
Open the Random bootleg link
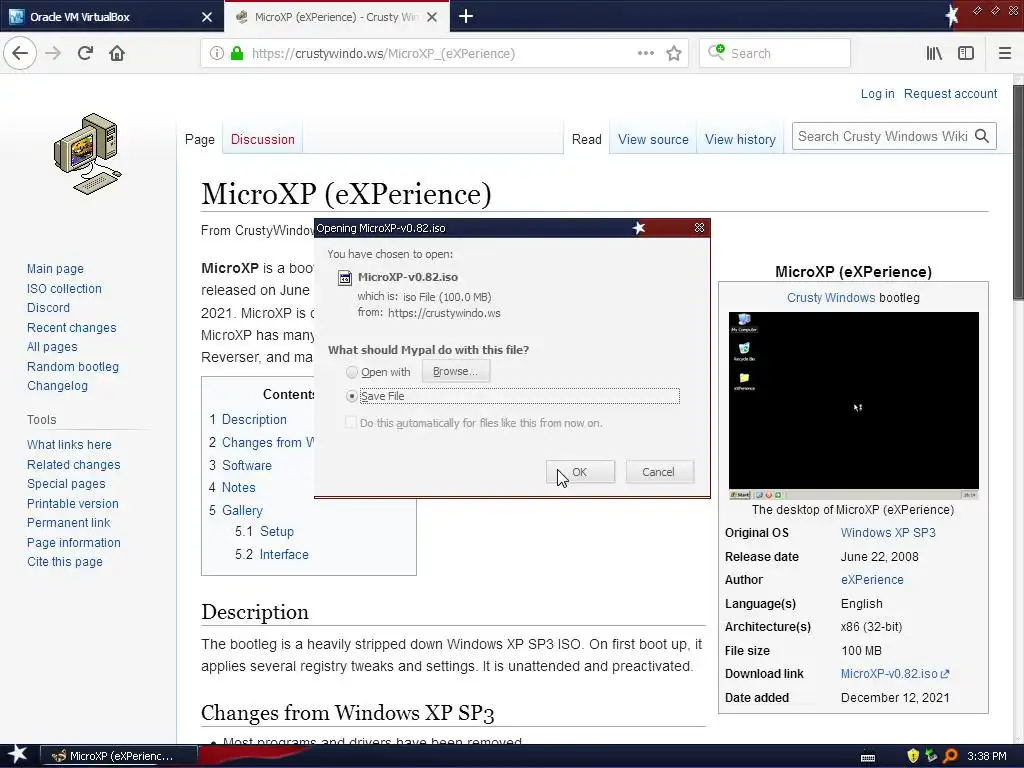point(72,366)
